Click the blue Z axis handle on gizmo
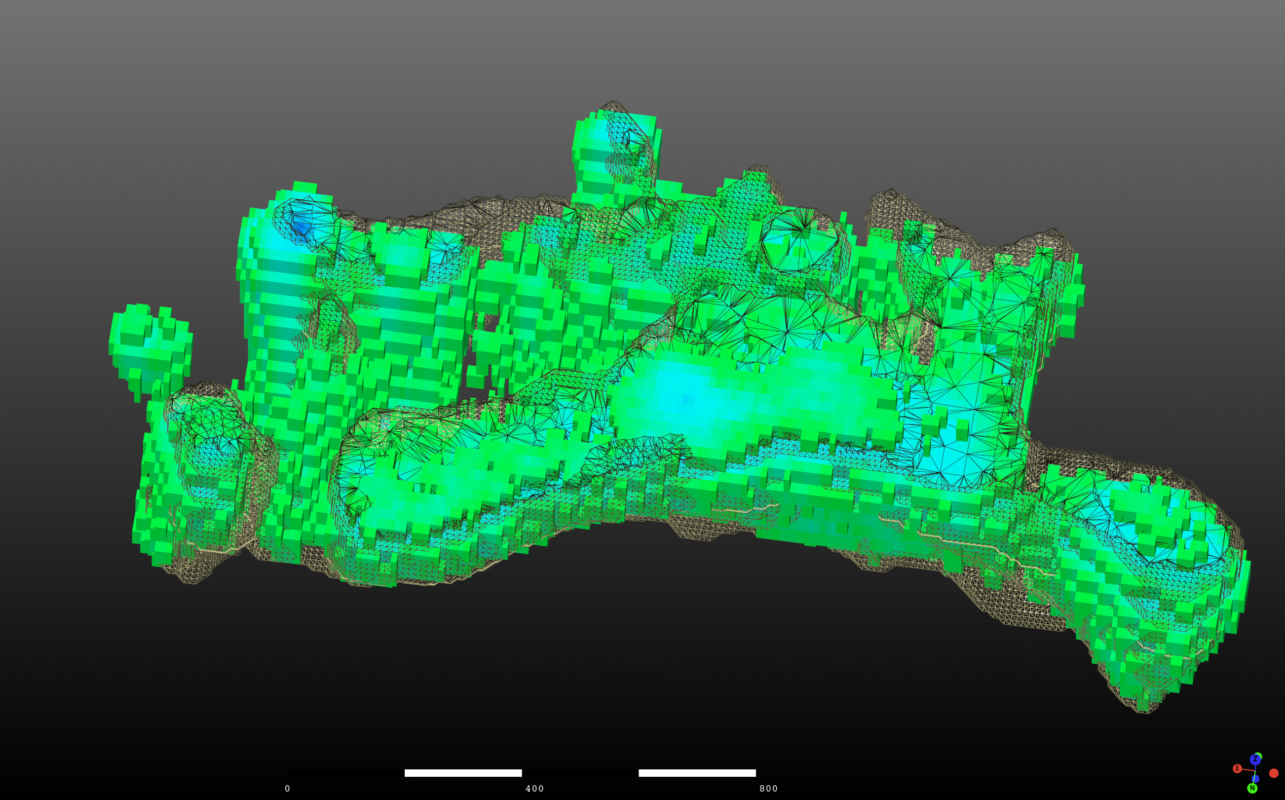The width and height of the screenshot is (1285, 800). (x=1255, y=759)
